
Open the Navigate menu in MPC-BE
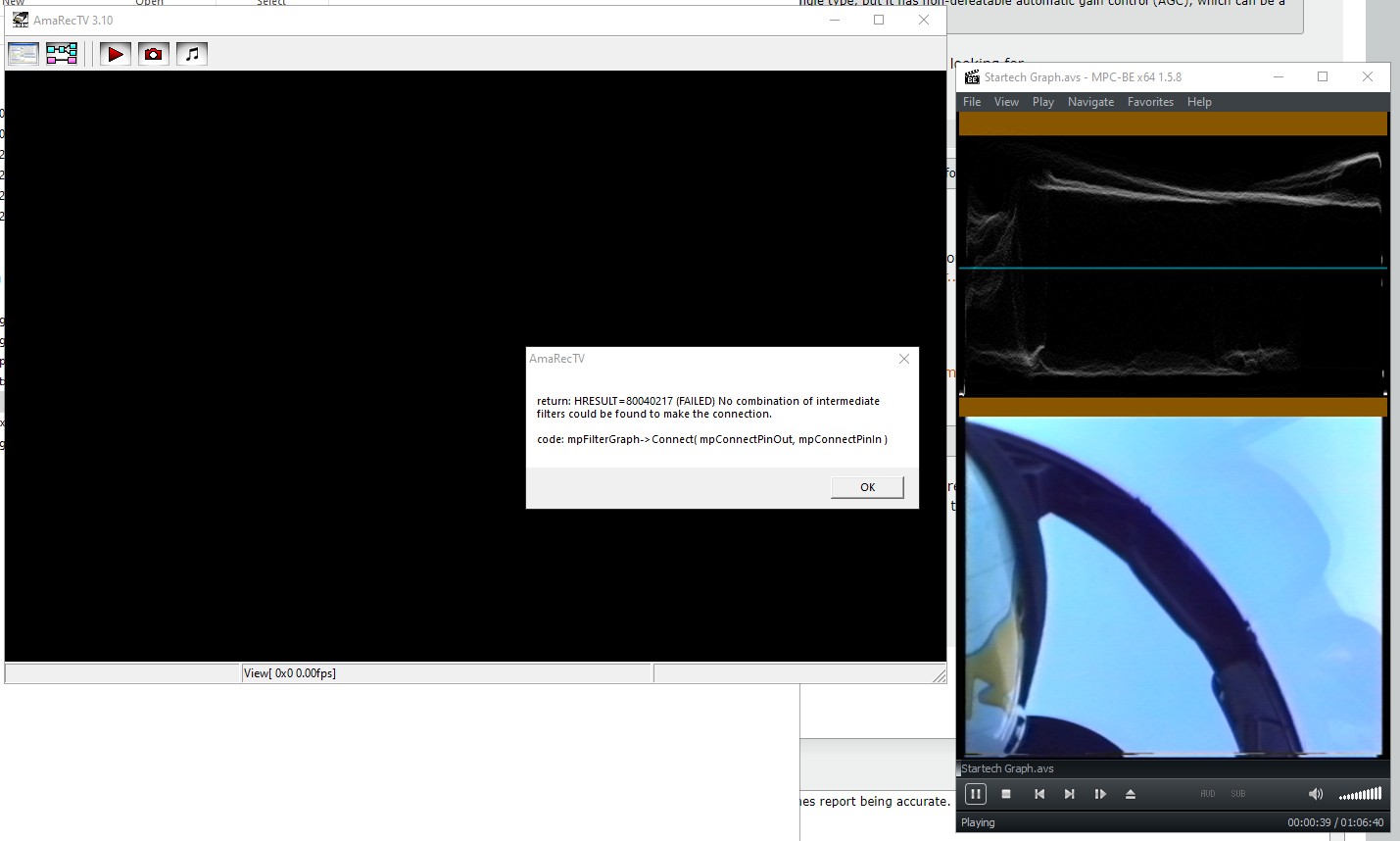coord(1090,102)
